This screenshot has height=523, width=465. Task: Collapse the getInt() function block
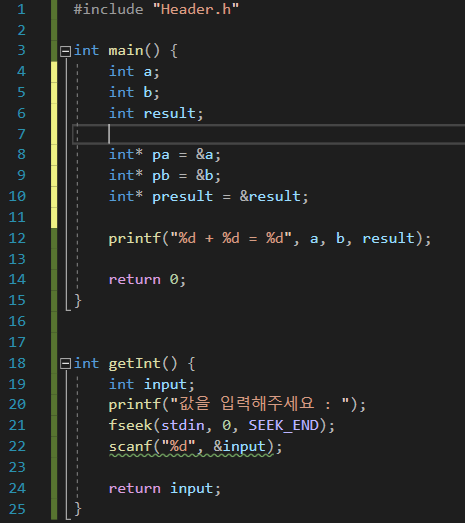(x=65, y=364)
